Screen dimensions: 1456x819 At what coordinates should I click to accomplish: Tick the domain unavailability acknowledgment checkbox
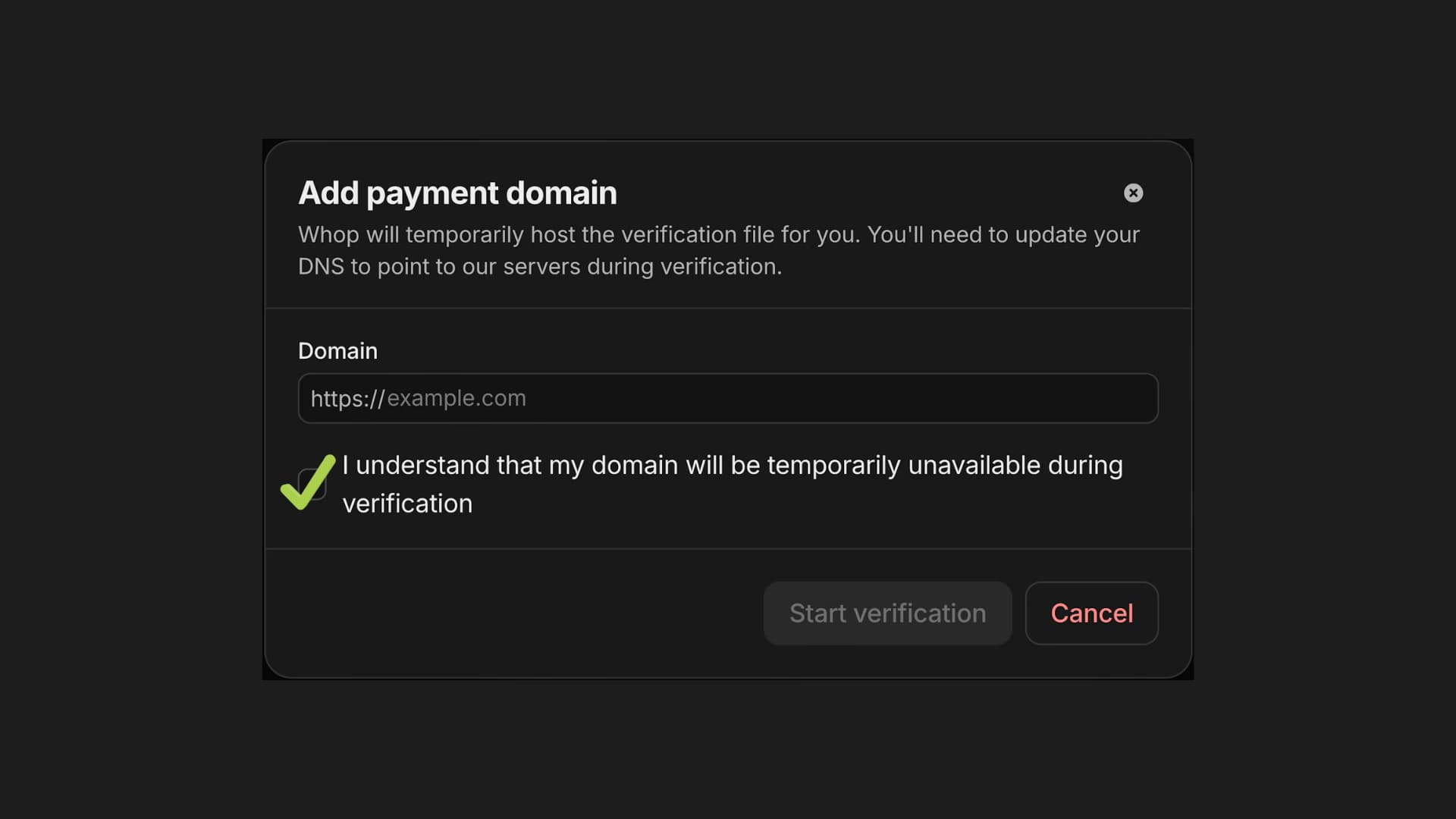[x=312, y=485]
